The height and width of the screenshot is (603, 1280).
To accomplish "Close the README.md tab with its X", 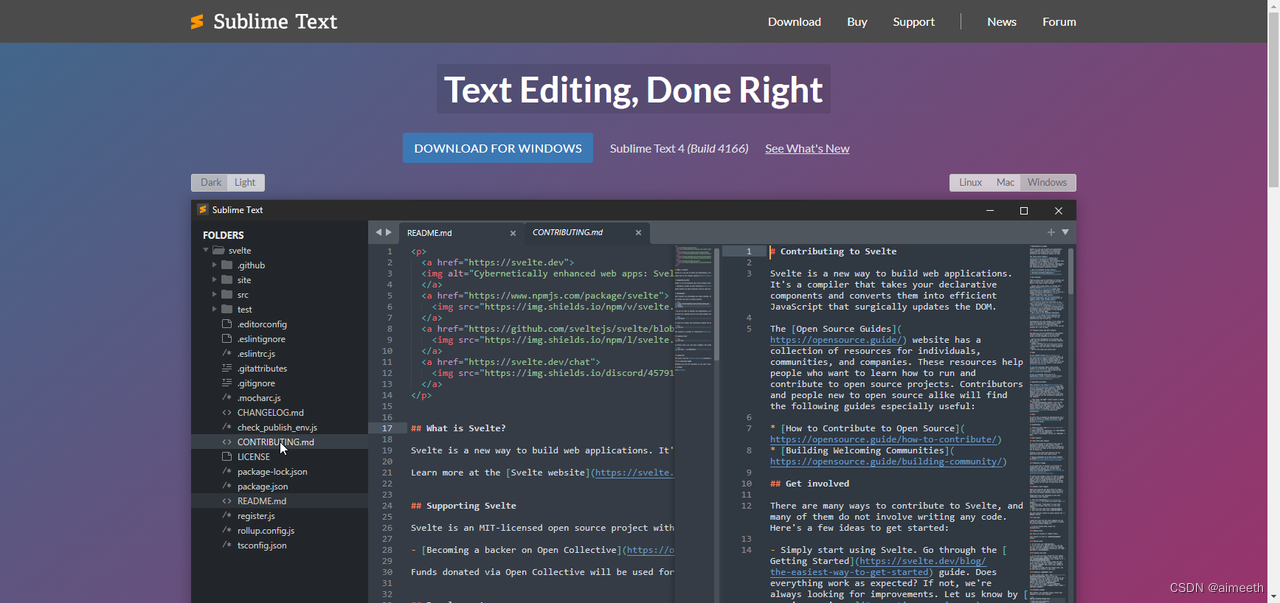I will (x=513, y=233).
